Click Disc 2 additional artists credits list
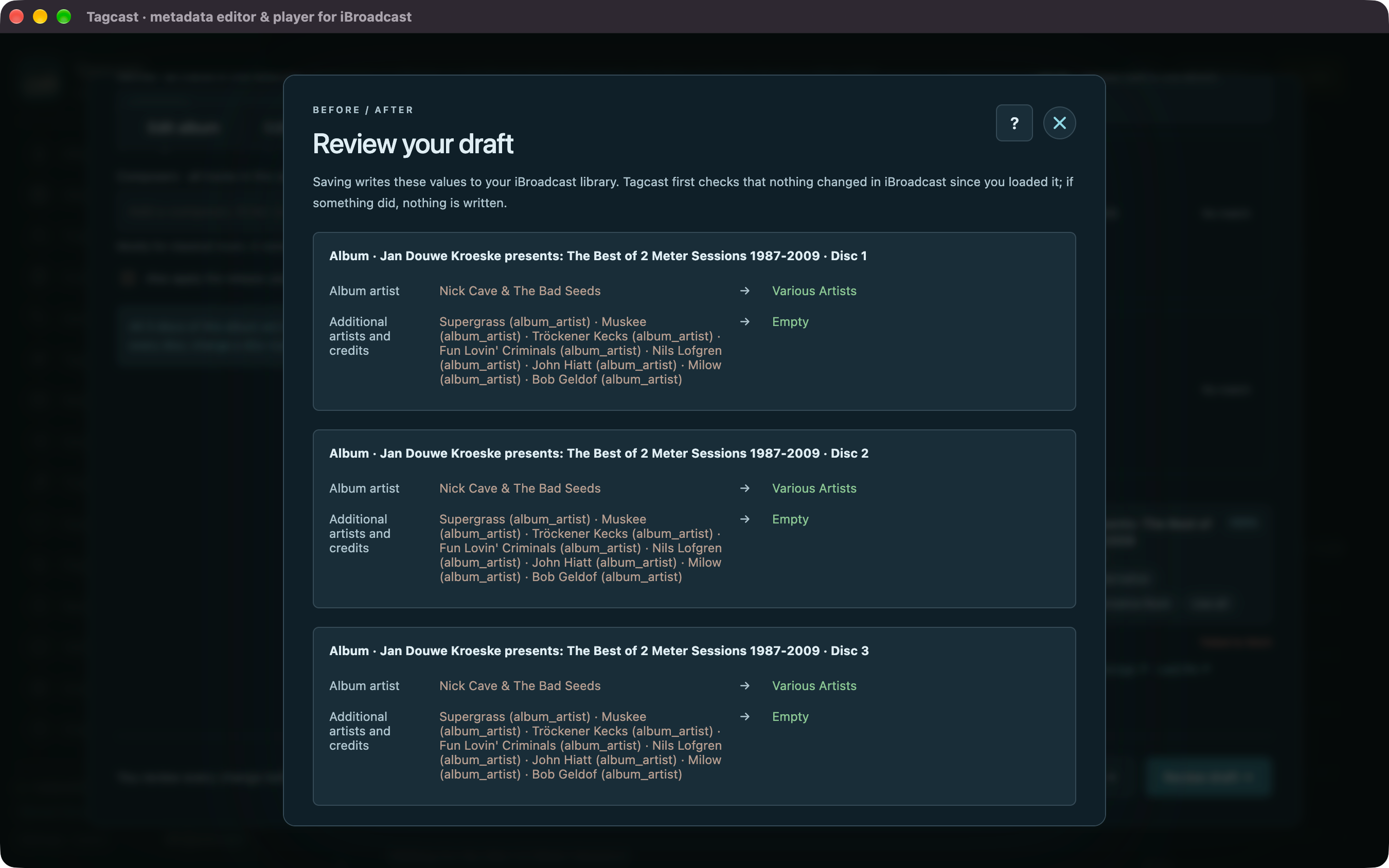The width and height of the screenshot is (1389, 868). click(580, 548)
